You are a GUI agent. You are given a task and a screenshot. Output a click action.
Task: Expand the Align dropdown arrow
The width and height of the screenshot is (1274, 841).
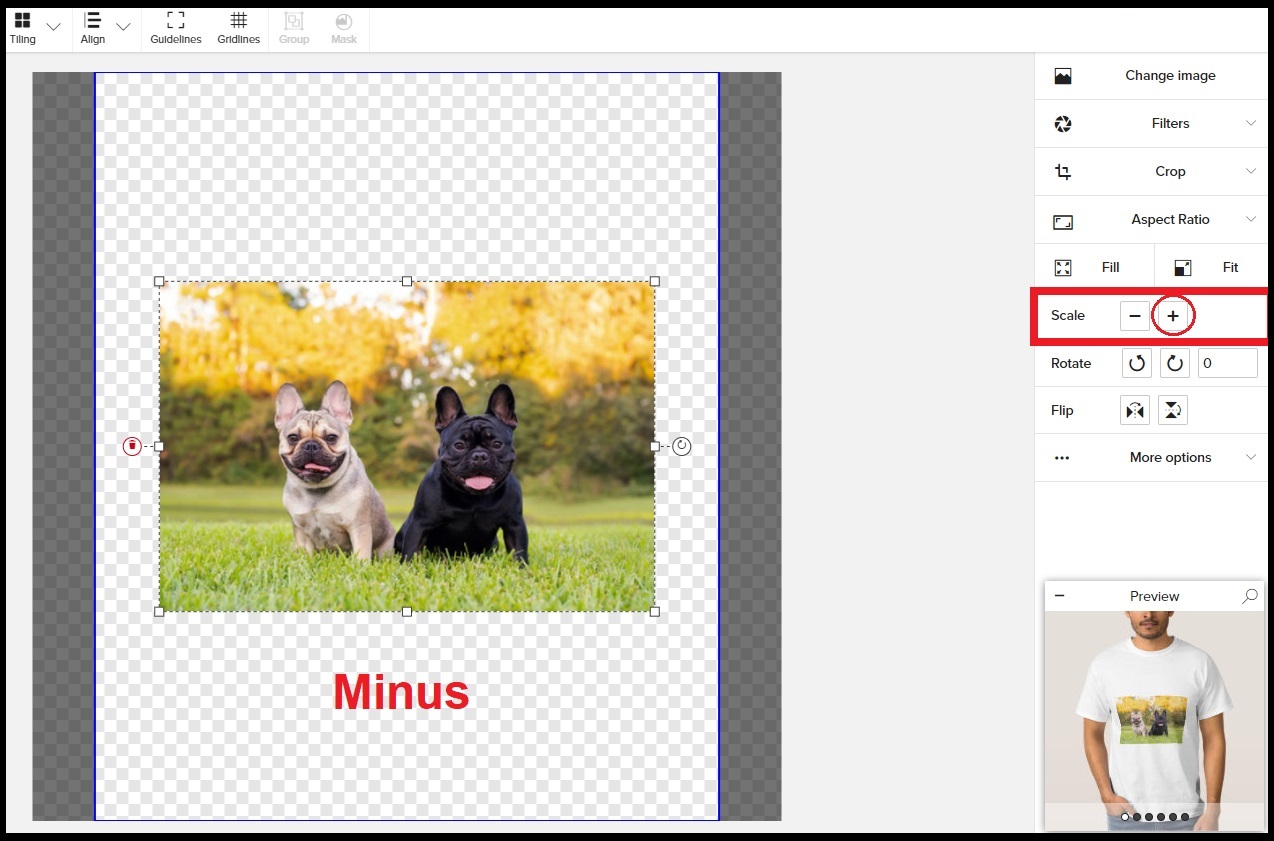click(124, 27)
